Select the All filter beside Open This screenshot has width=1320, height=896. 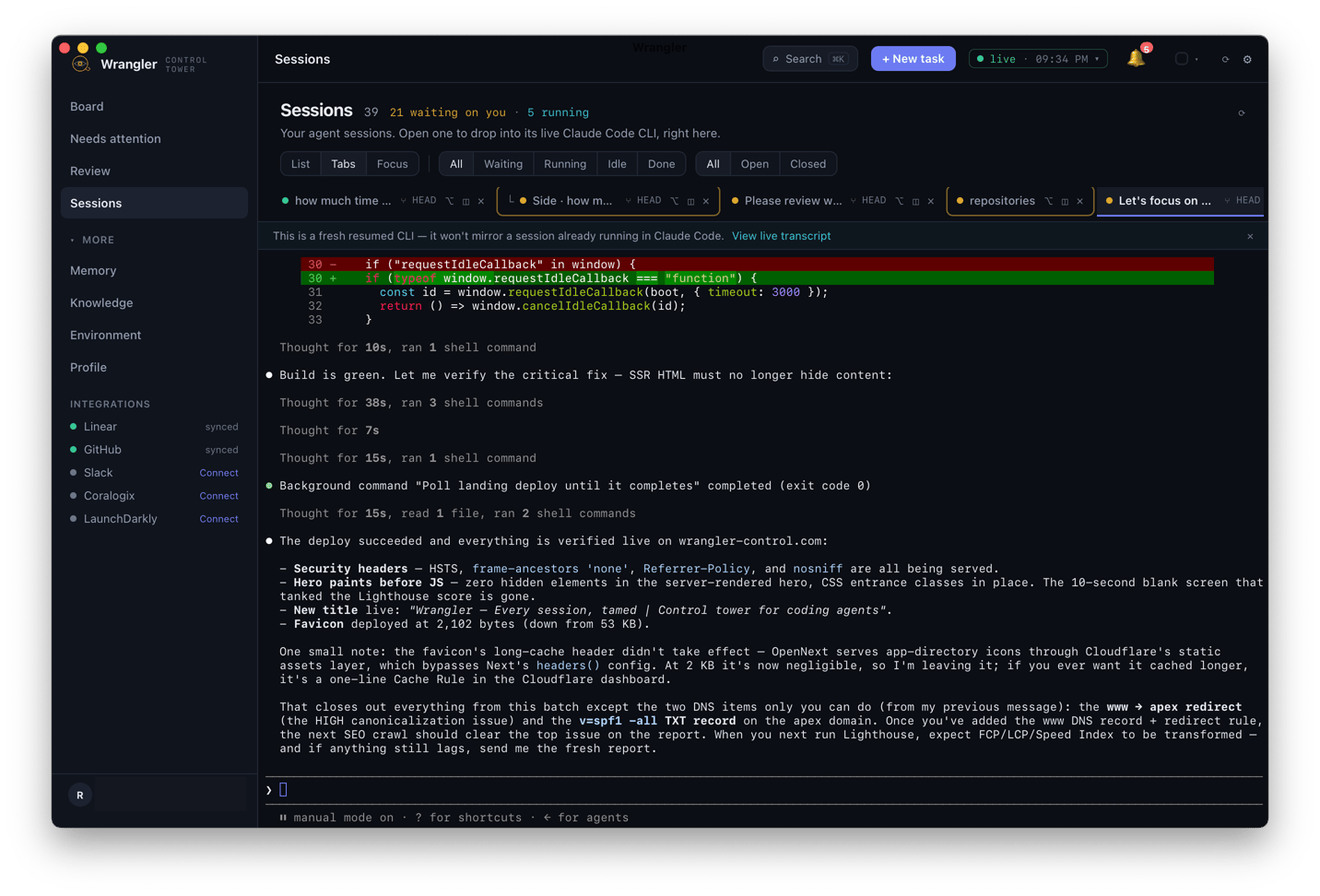pyautogui.click(x=713, y=164)
